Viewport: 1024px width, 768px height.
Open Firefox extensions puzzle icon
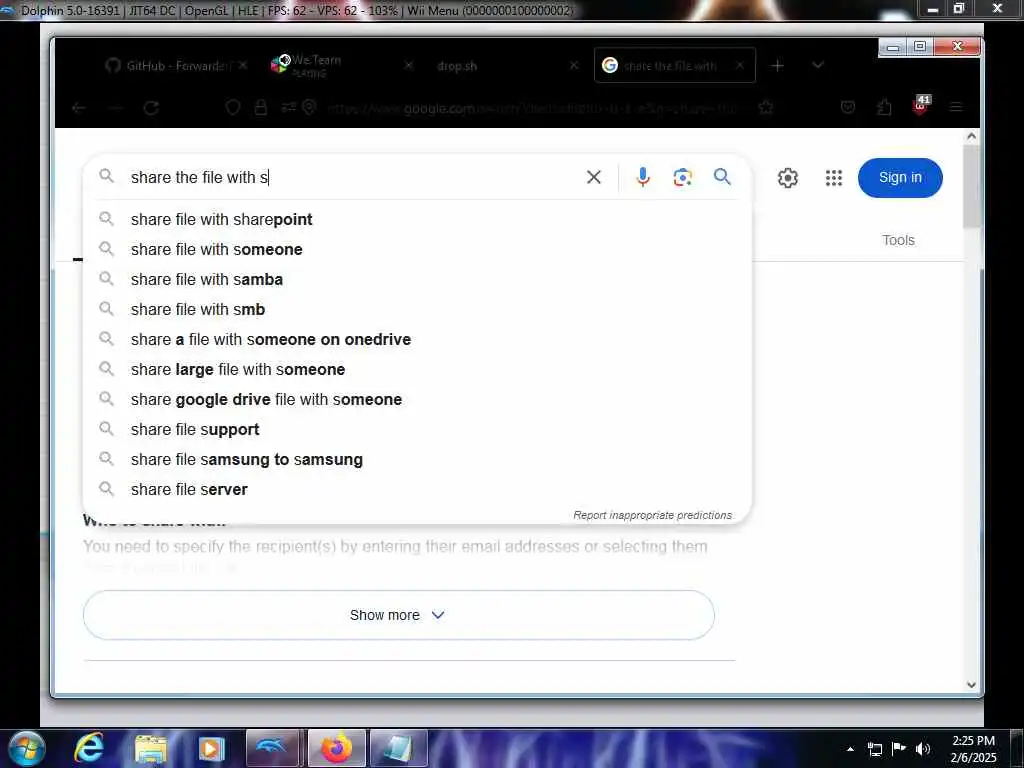pos(884,107)
